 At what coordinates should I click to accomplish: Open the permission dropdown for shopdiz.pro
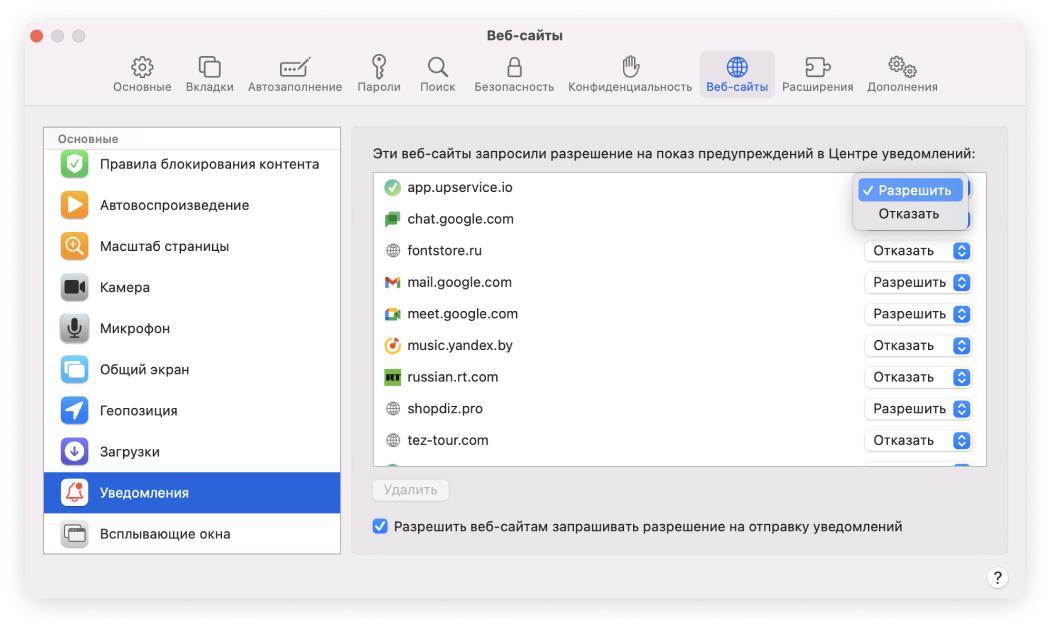918,408
